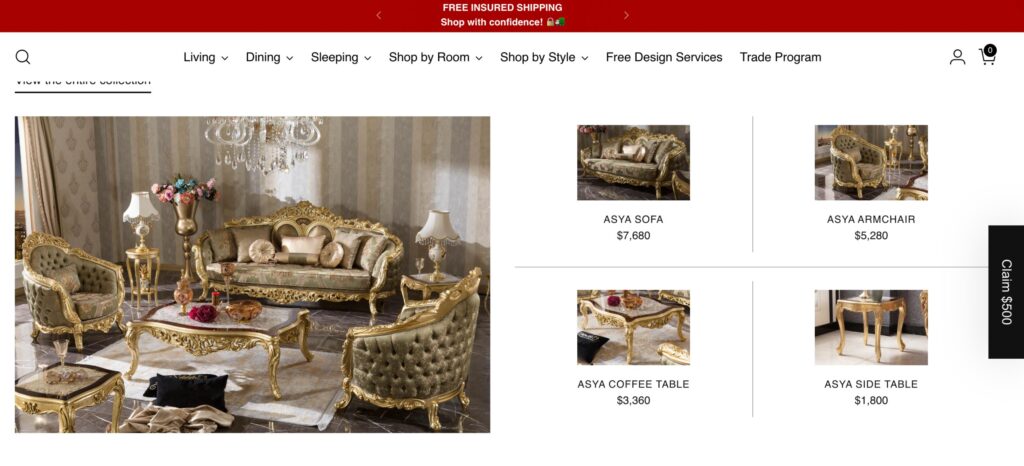Image resolution: width=1024 pixels, height=466 pixels.
Task: Open the Asya Sofa thumbnail
Action: [x=633, y=163]
